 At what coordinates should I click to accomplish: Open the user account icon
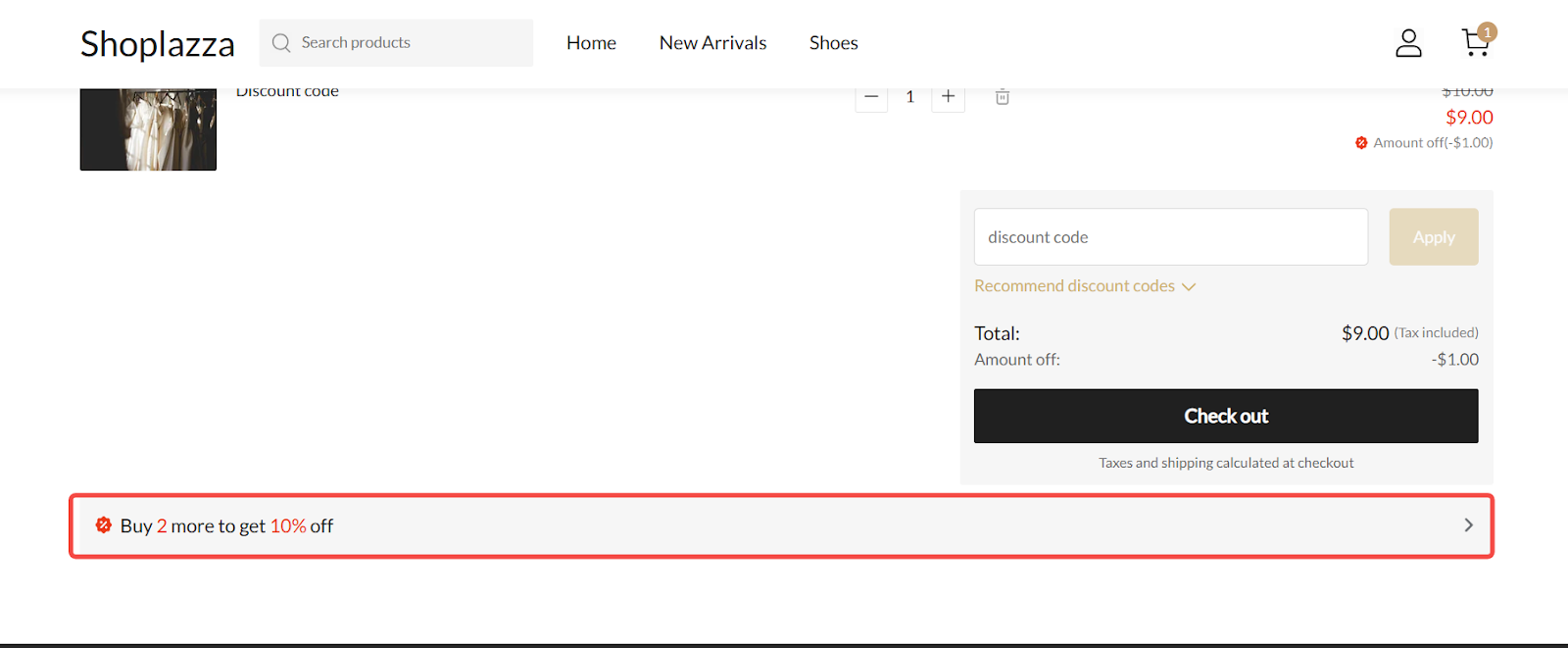pyautogui.click(x=1408, y=43)
